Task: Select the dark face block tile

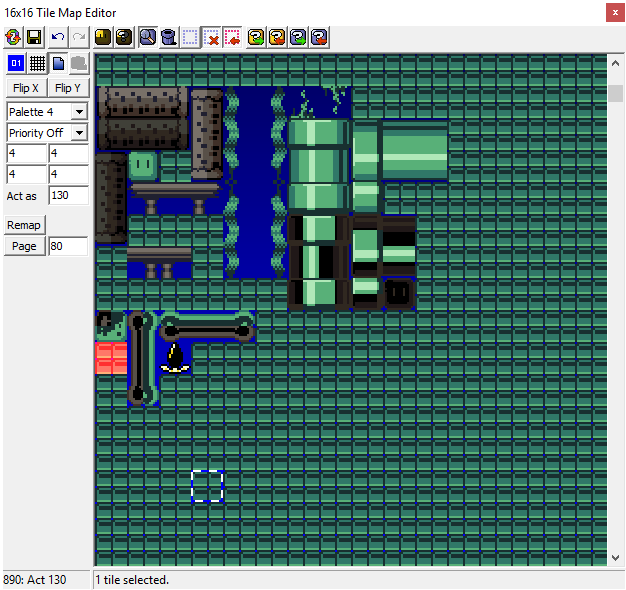Action: point(399,294)
